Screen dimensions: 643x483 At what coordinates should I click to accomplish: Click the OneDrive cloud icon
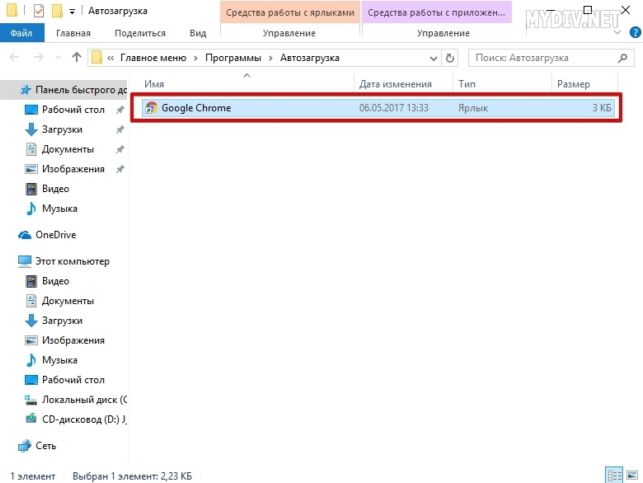pos(25,235)
